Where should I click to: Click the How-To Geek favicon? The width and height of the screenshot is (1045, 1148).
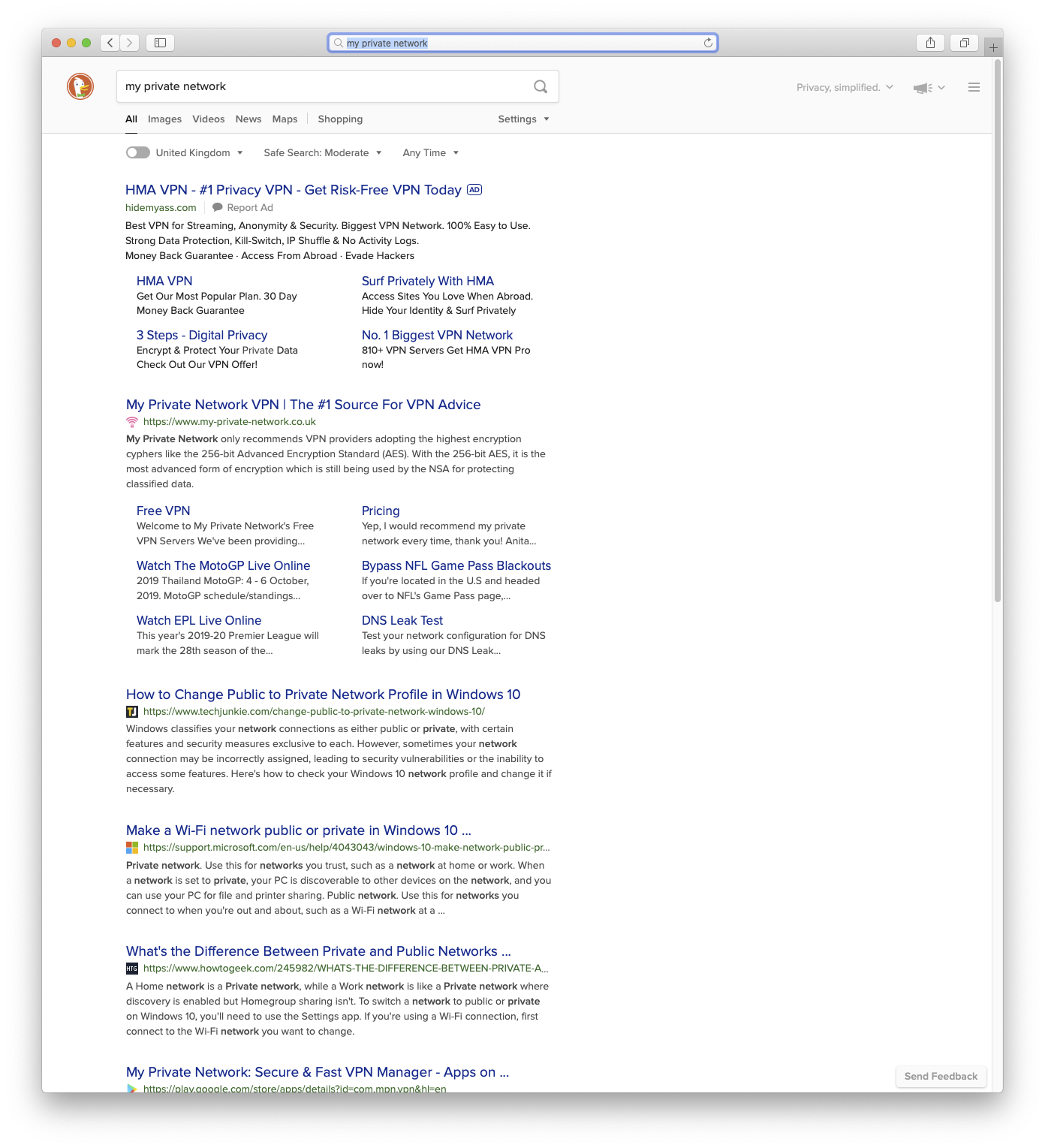[132, 969]
